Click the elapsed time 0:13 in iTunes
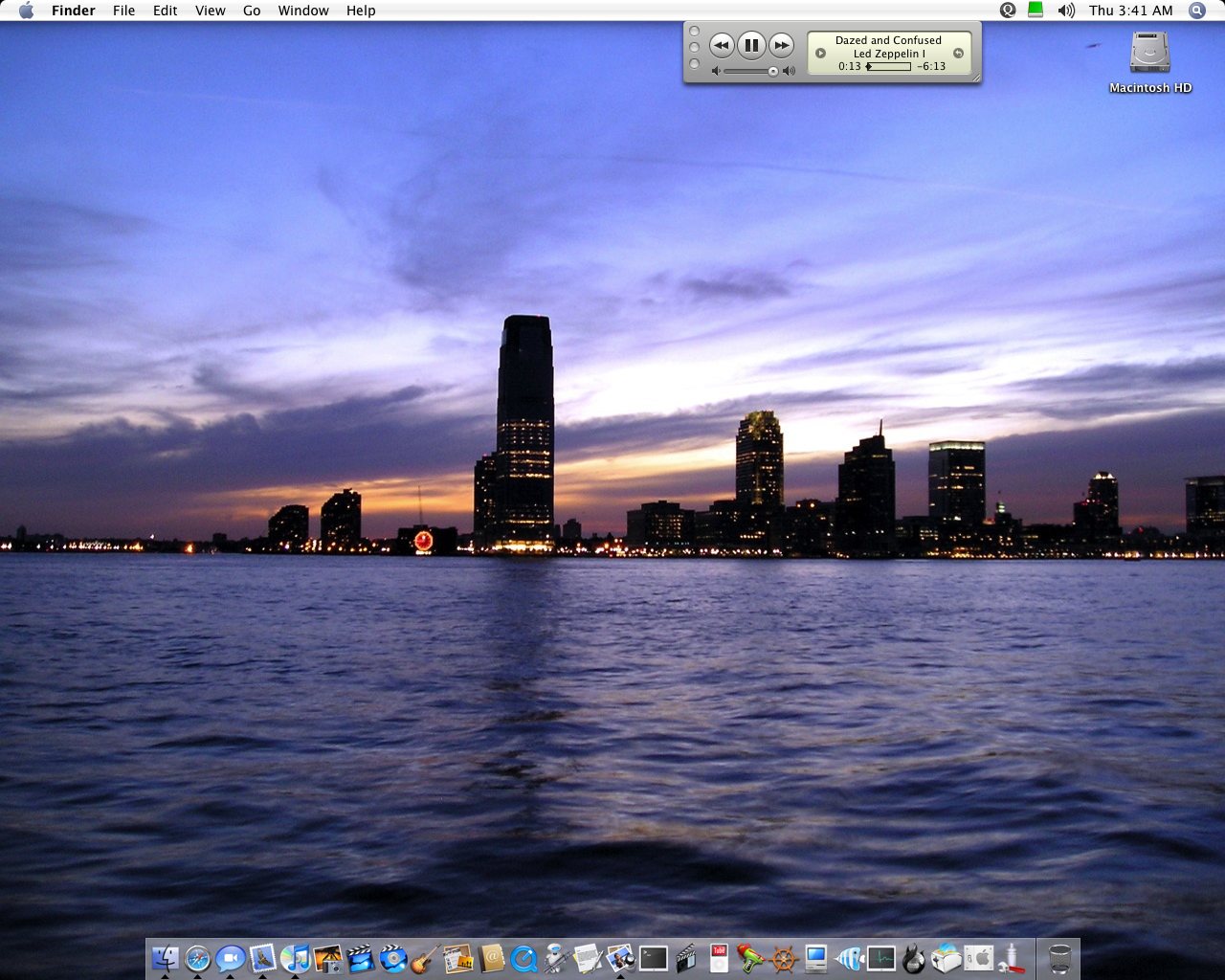Screen dimensions: 1225x980 [850, 66]
